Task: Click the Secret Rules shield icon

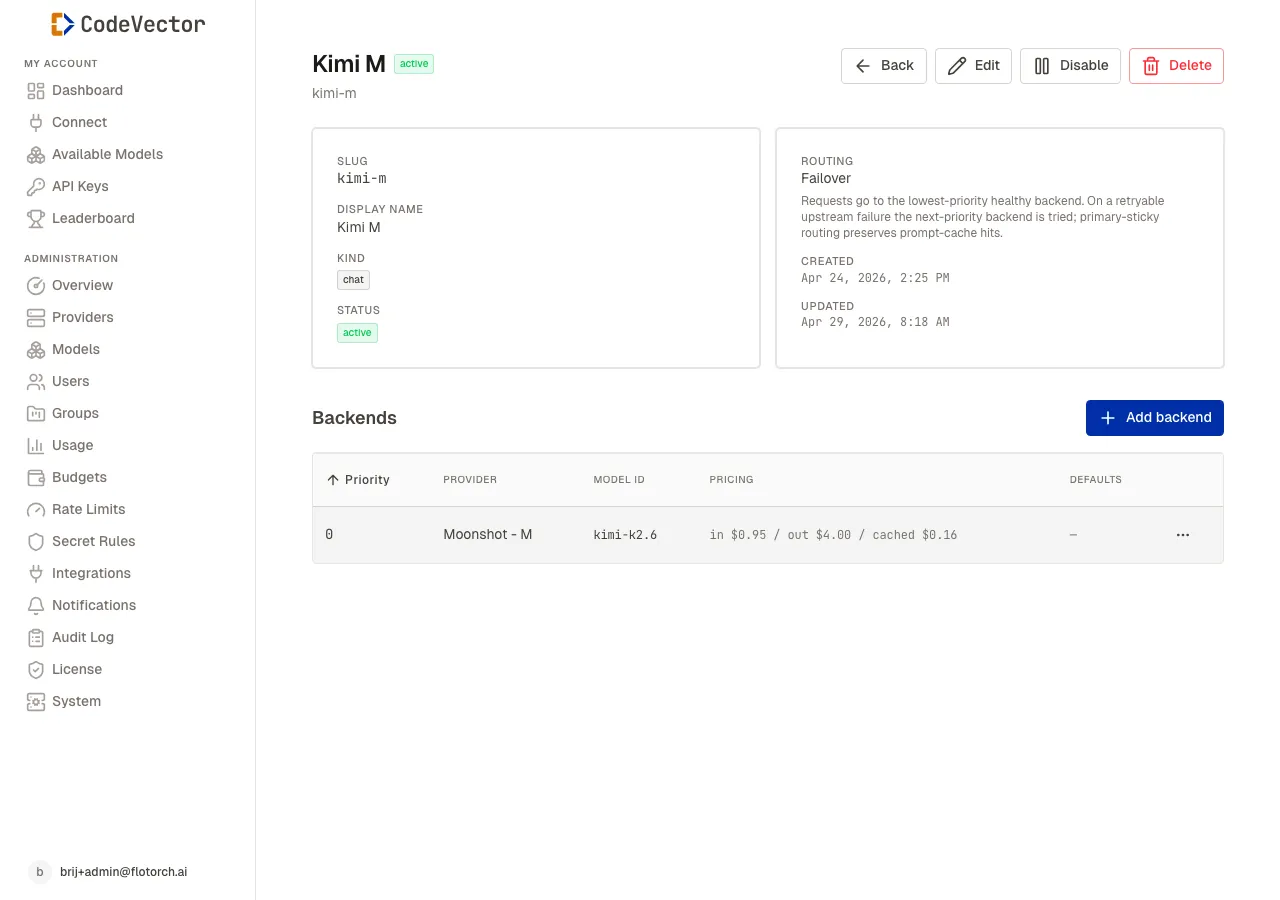Action: tap(36, 541)
